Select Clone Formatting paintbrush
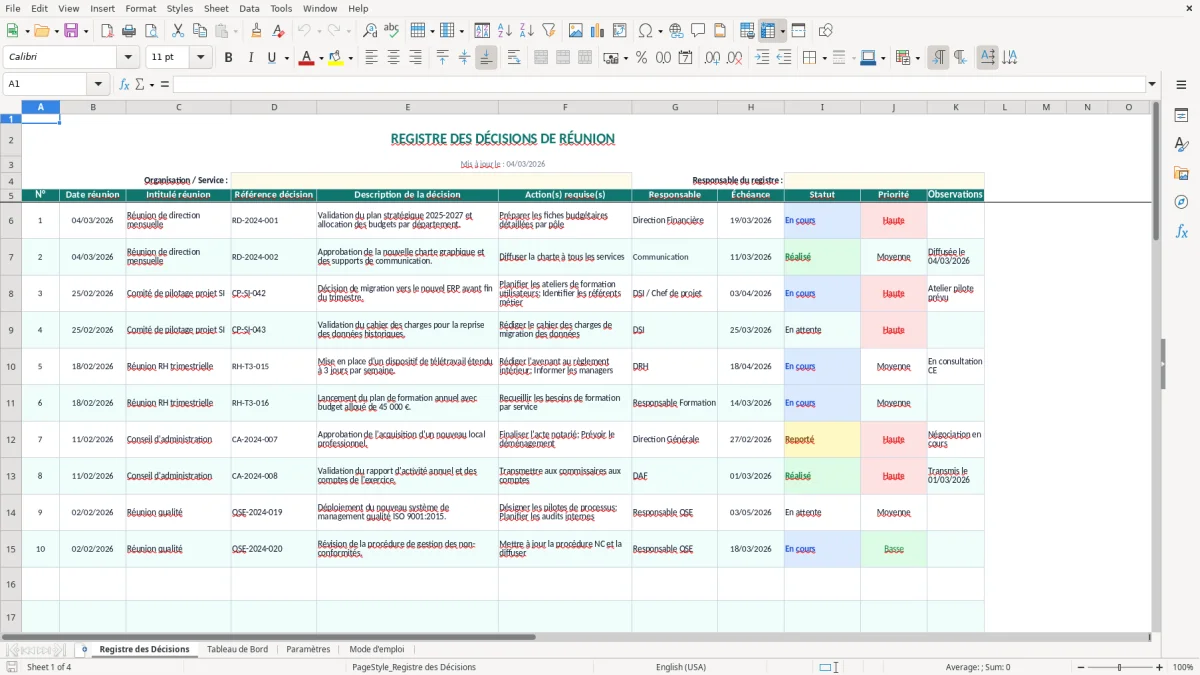 (x=256, y=31)
